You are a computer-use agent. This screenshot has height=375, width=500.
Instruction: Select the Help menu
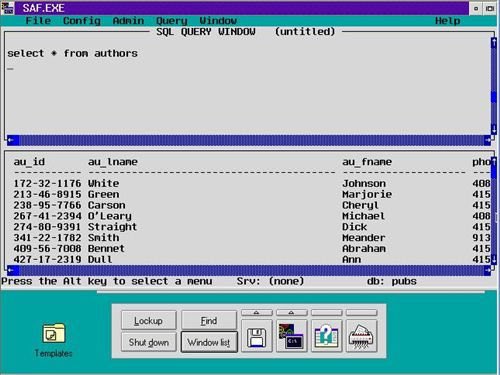click(x=448, y=21)
